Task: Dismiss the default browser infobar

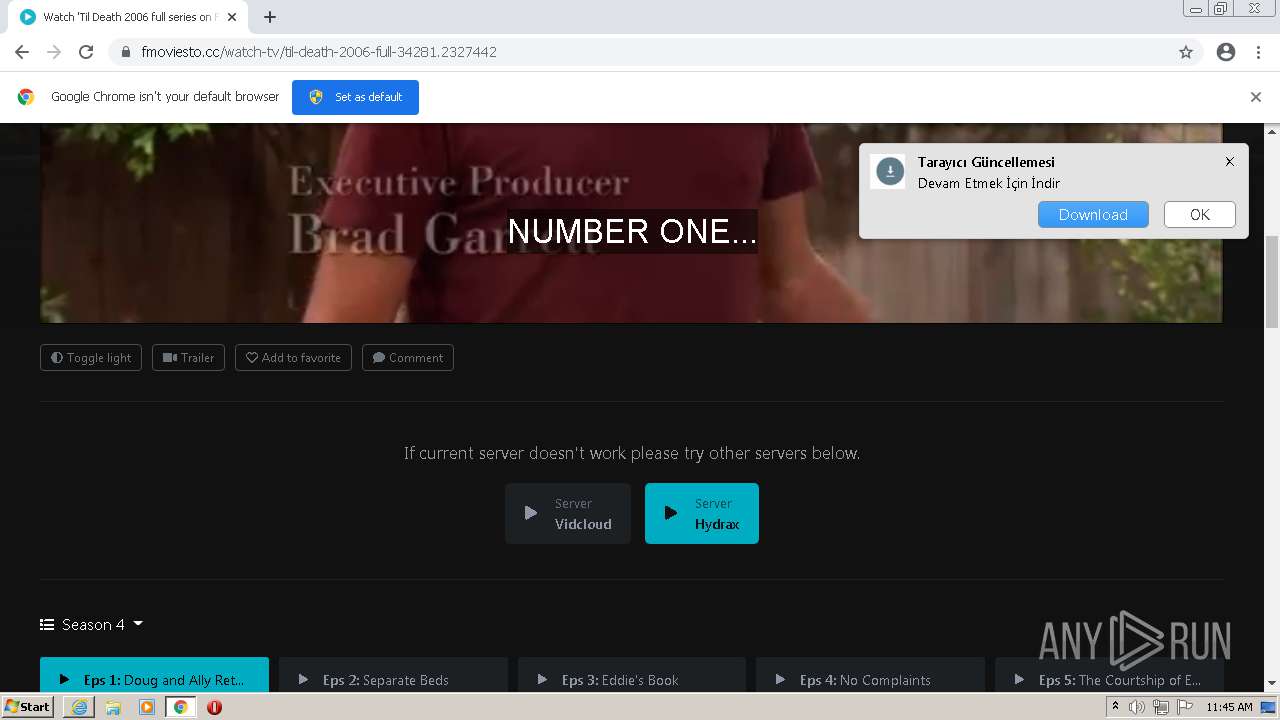Action: pyautogui.click(x=1256, y=97)
